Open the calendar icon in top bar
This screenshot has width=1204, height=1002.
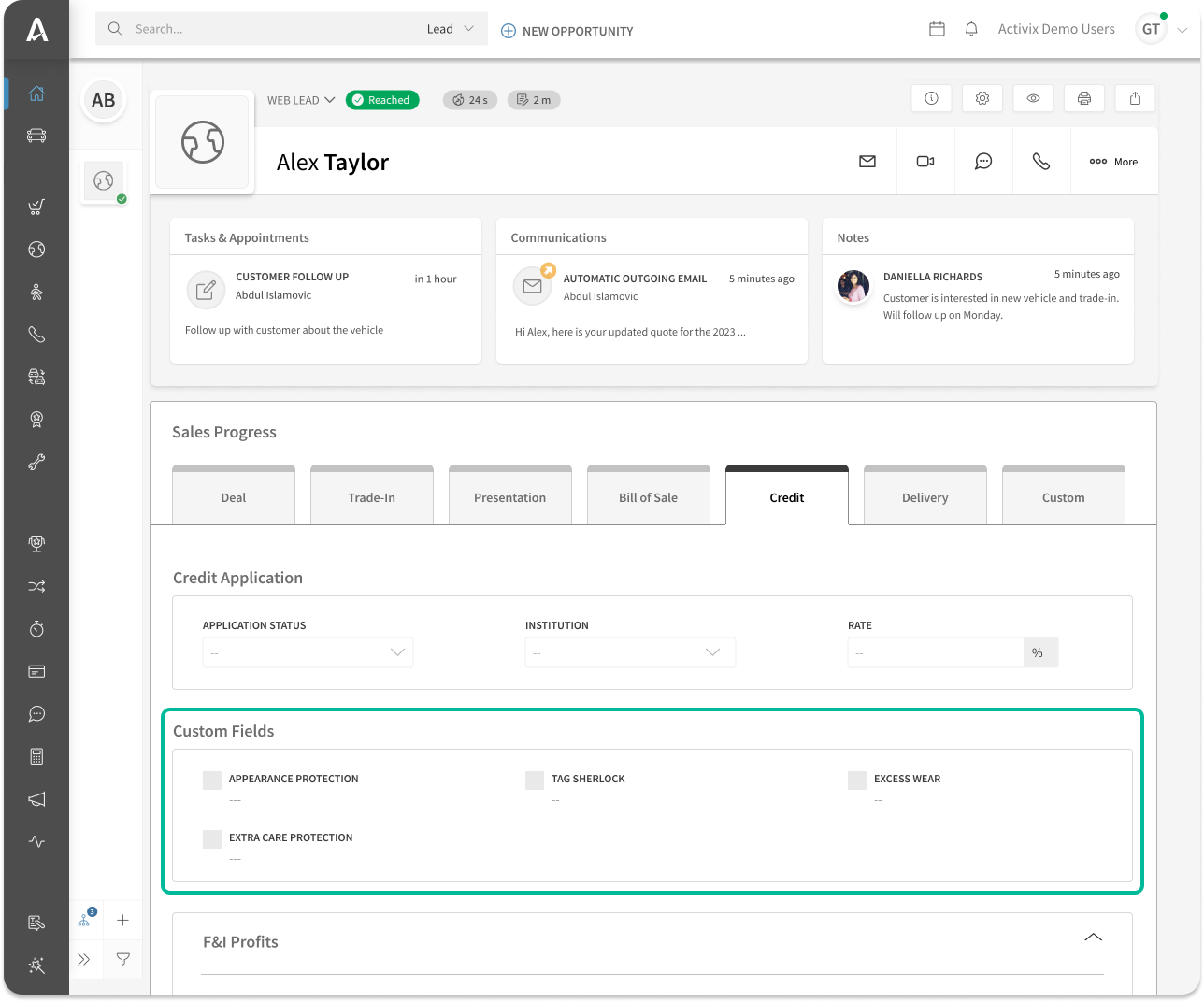coord(937,29)
